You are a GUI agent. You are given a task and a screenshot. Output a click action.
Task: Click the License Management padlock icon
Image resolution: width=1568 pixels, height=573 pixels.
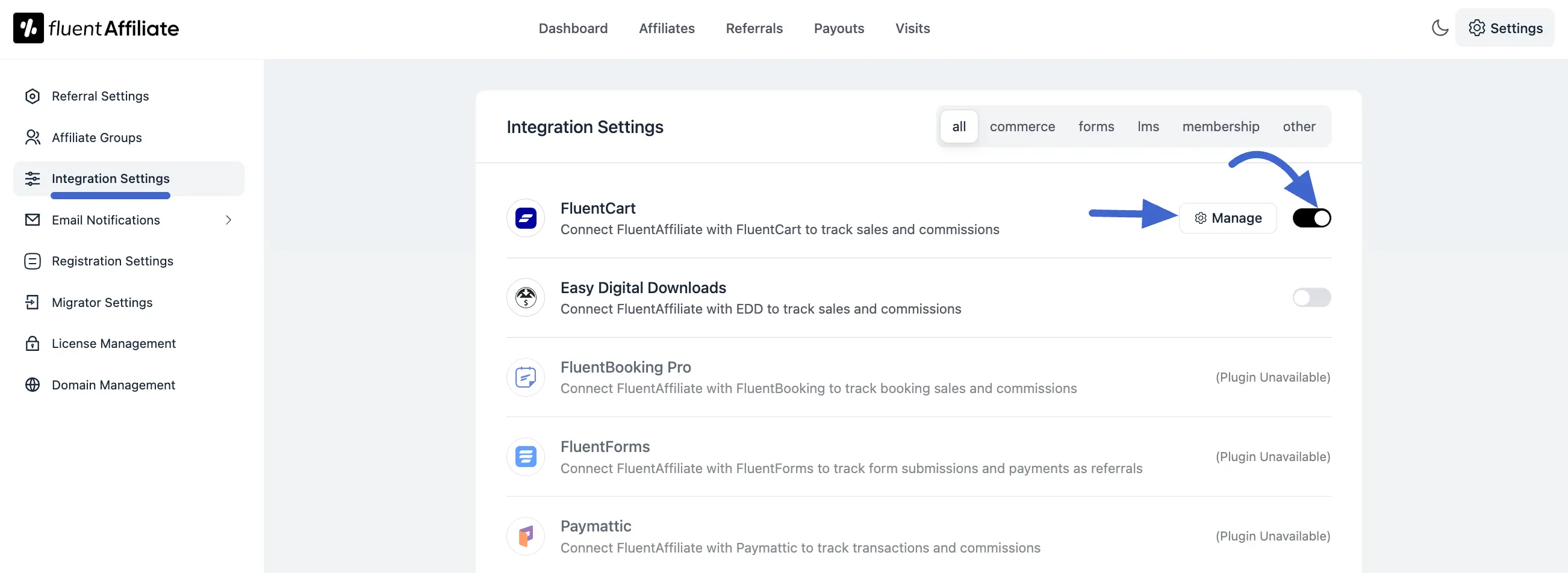pos(33,343)
